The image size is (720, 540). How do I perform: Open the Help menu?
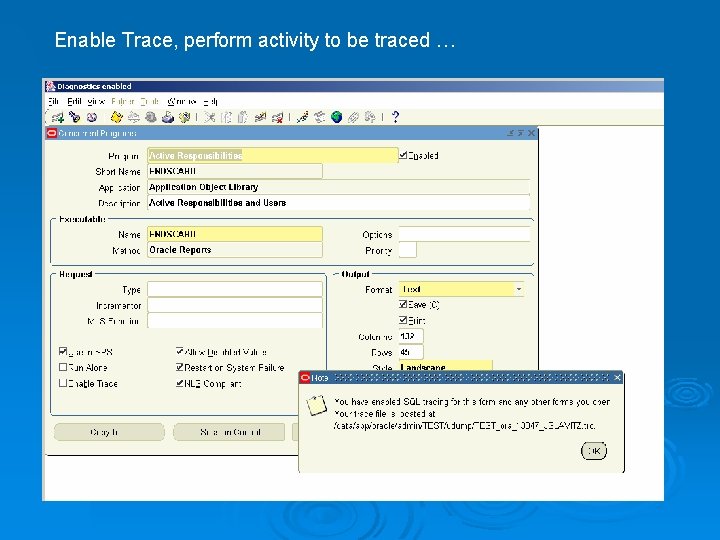pos(211,101)
